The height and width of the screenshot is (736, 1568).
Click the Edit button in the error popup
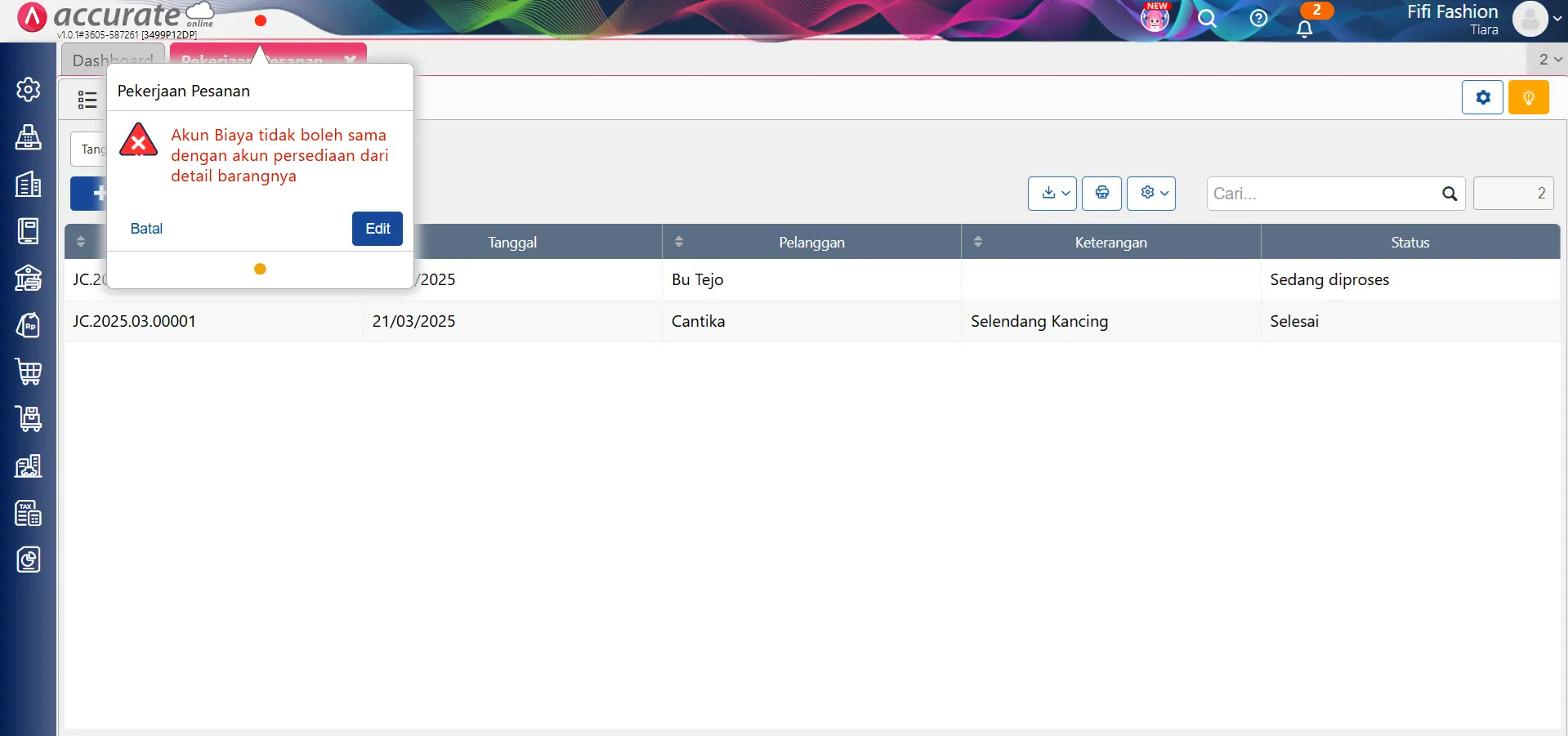click(x=377, y=229)
